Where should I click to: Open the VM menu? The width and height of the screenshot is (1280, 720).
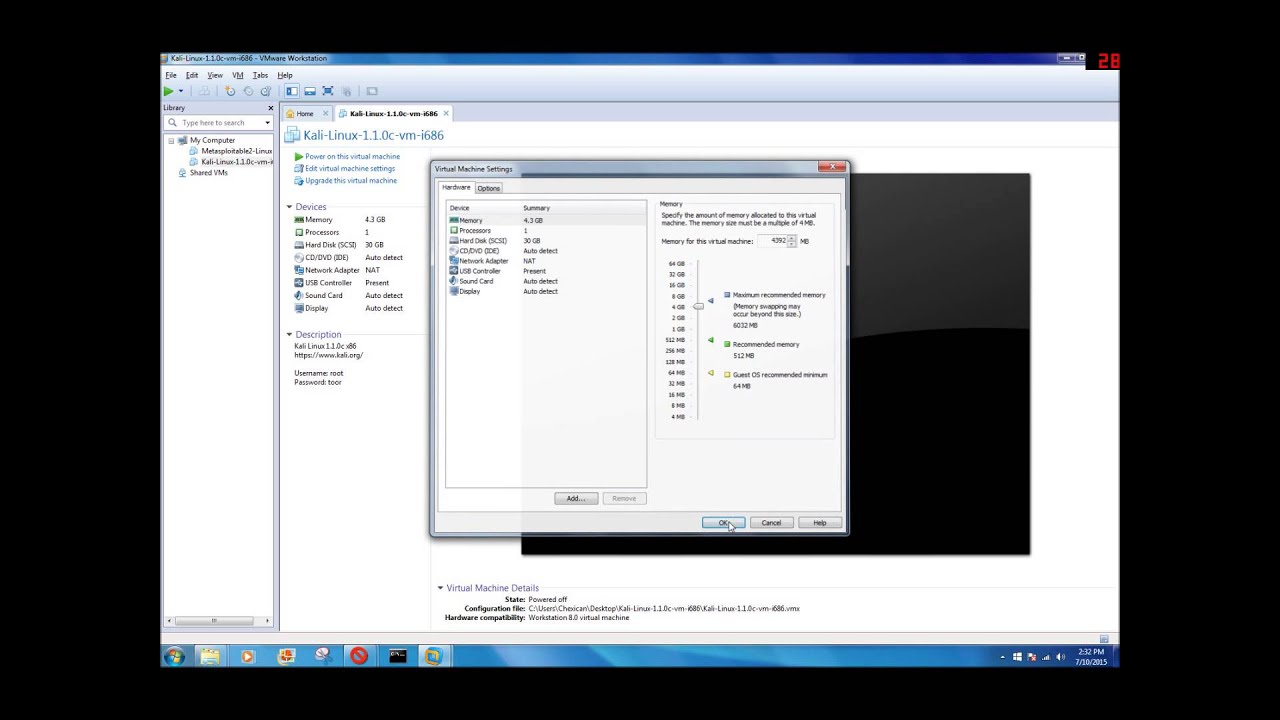tap(238, 75)
